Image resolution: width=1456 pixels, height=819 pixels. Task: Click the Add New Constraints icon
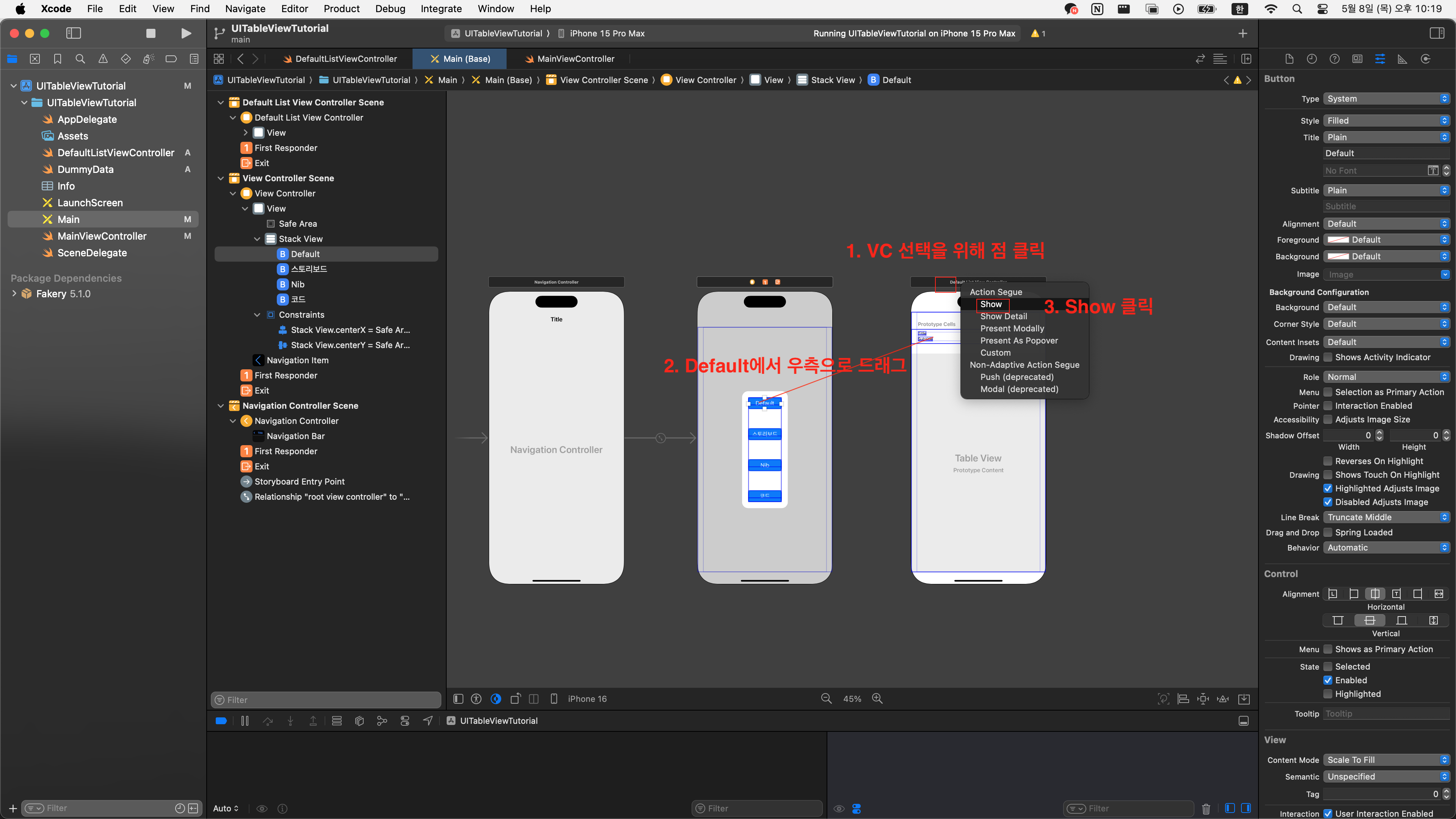click(1203, 698)
